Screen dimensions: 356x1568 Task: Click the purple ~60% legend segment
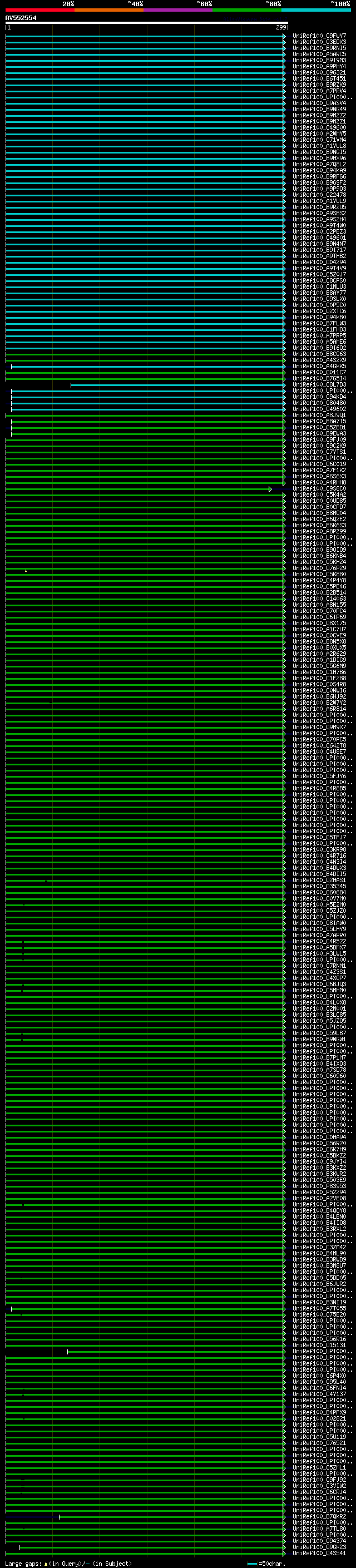pos(177,10)
